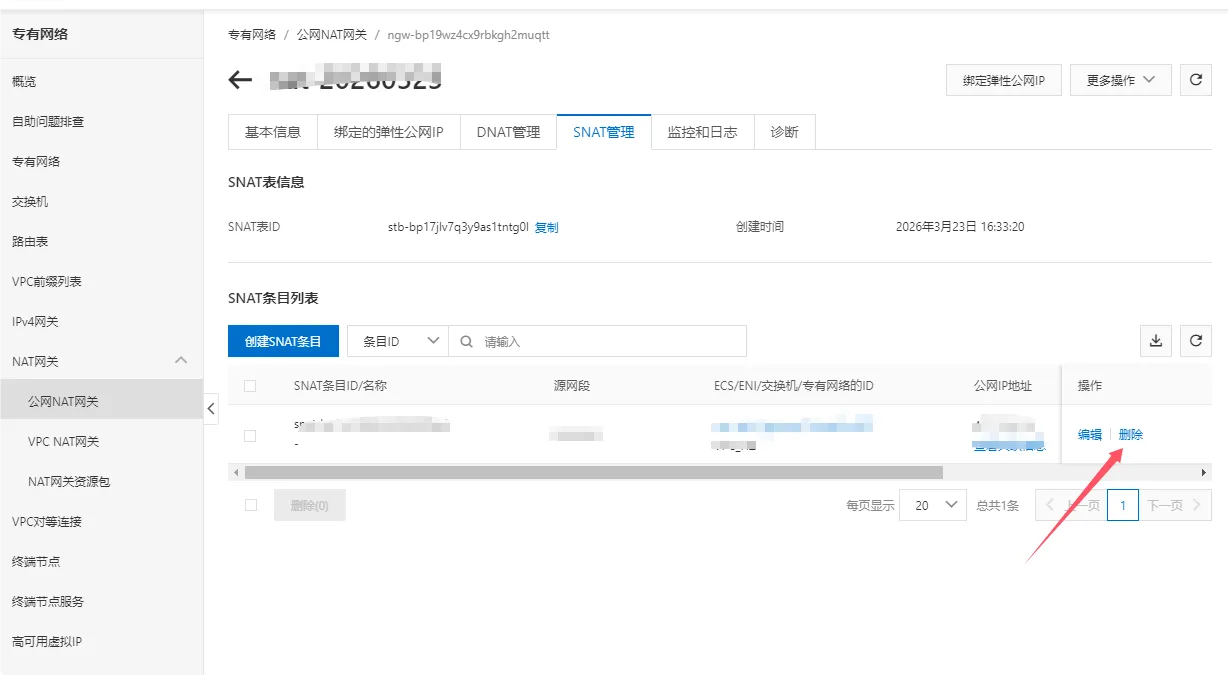The width and height of the screenshot is (1228, 675).
Task: Refresh the SNAT entry list
Action: (x=1196, y=341)
